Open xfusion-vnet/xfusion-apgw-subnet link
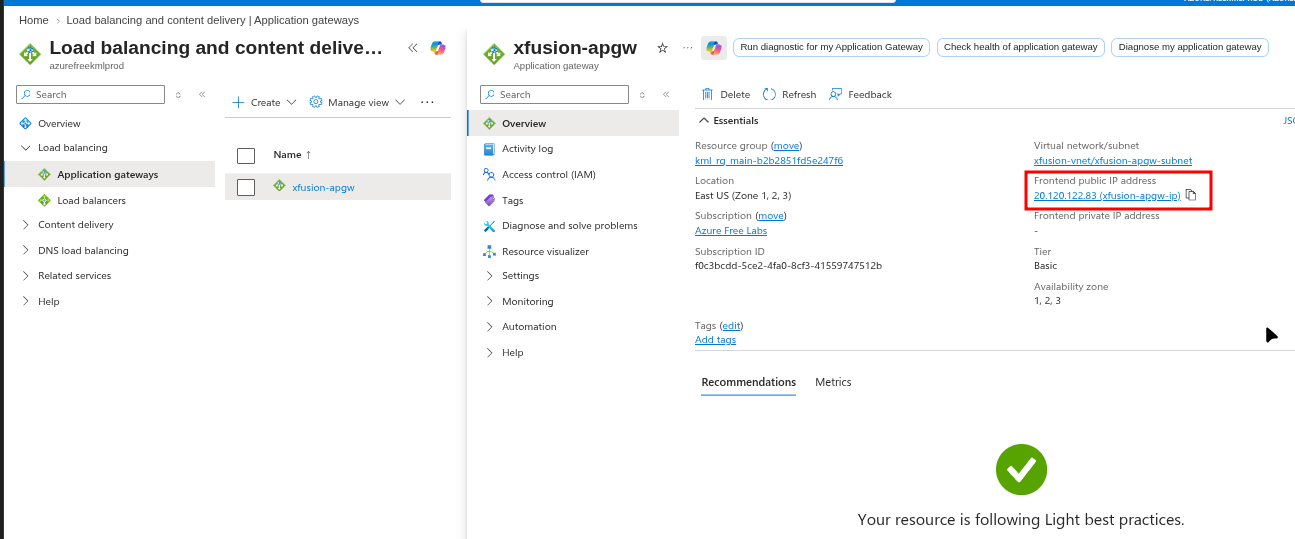This screenshot has width=1295, height=539. 1113,160
